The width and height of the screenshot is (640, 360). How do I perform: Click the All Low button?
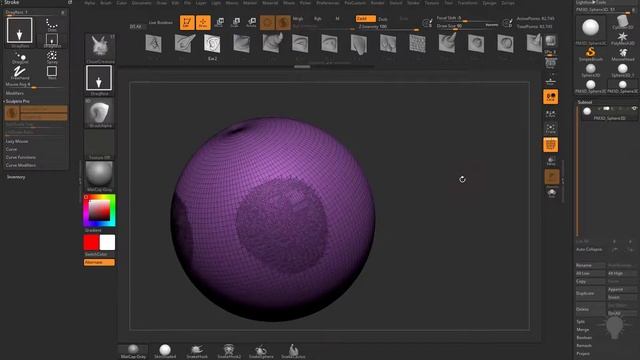(590, 273)
